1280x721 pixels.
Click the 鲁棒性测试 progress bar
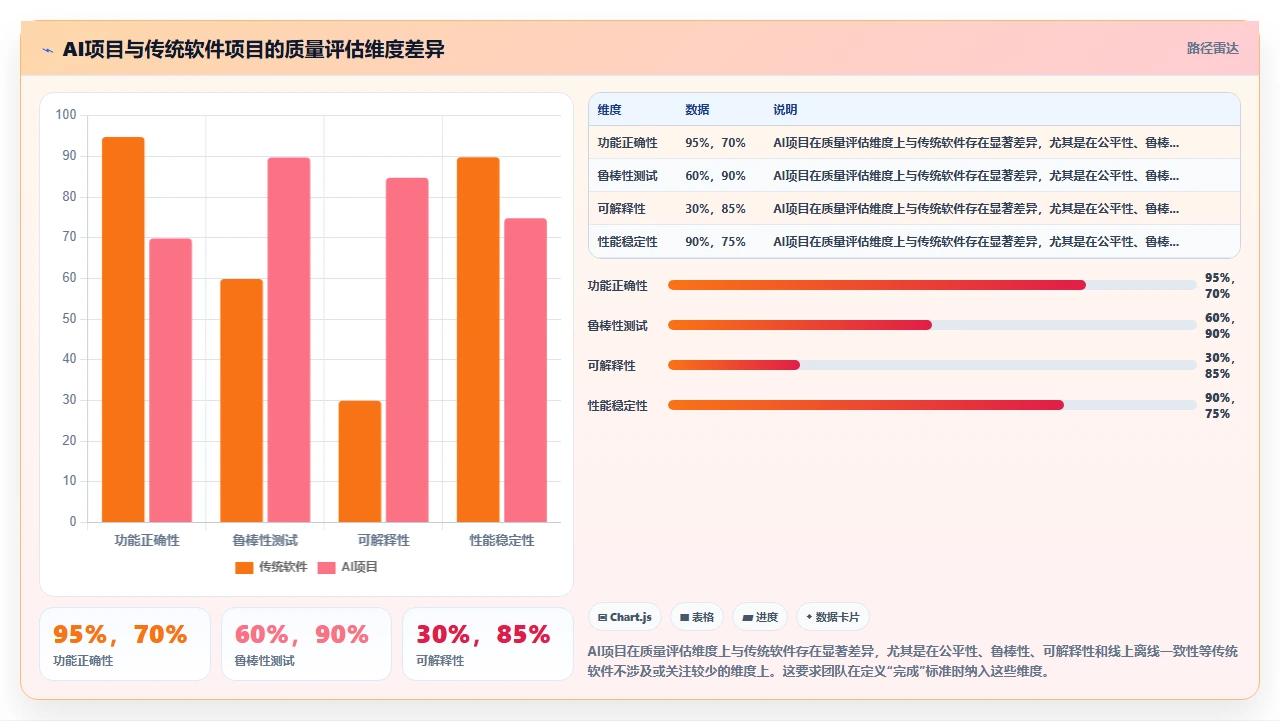coord(932,325)
